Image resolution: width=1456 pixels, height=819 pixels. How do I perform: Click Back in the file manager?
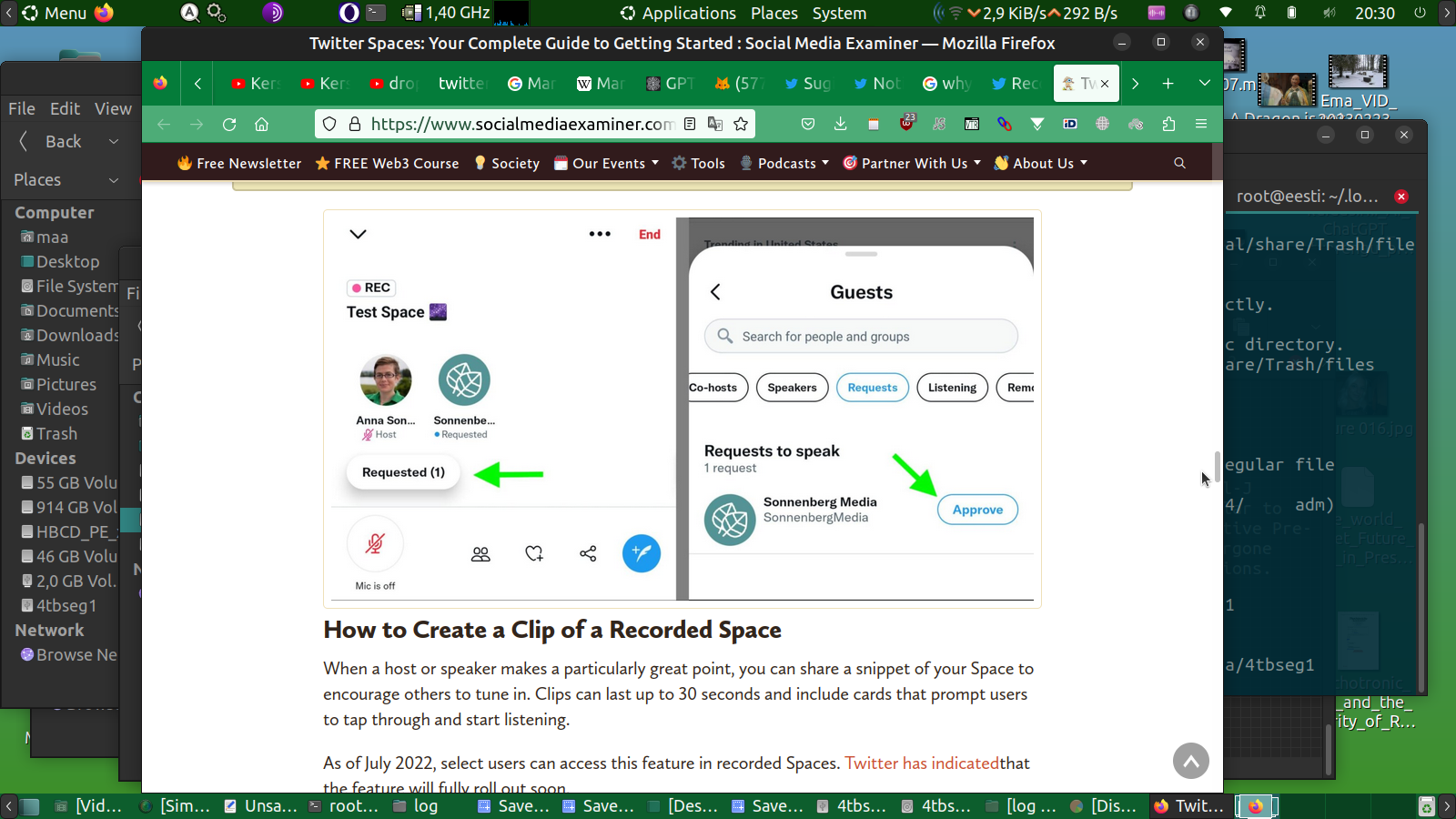click(x=52, y=141)
